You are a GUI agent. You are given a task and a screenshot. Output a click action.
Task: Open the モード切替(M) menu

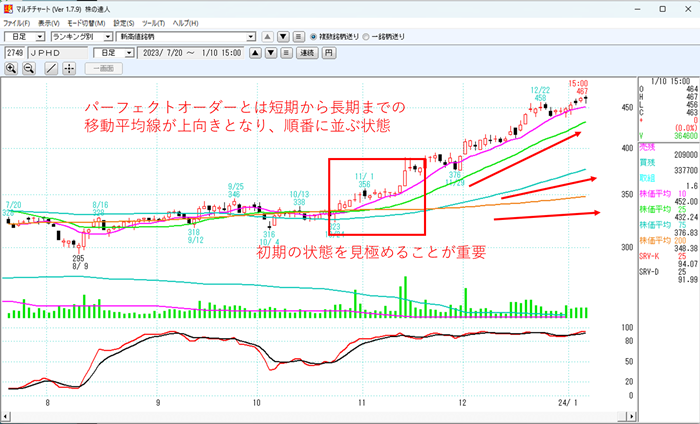[87, 21]
